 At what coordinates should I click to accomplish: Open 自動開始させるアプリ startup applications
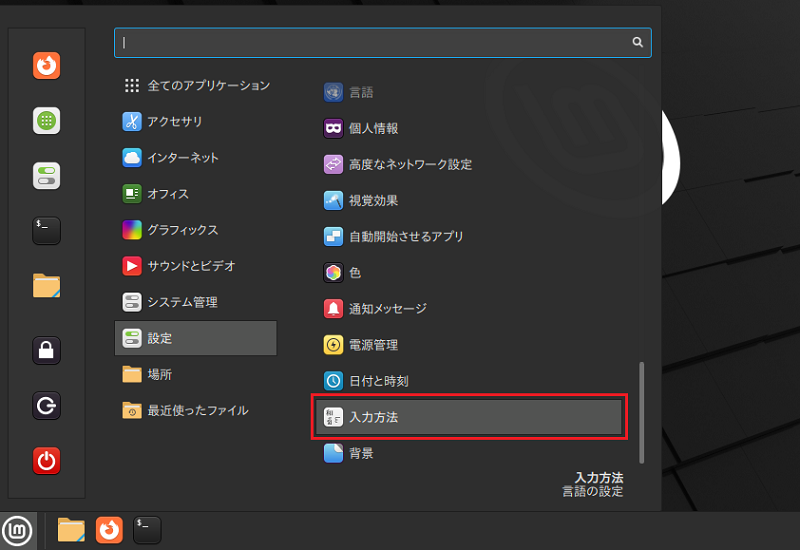(x=468, y=236)
